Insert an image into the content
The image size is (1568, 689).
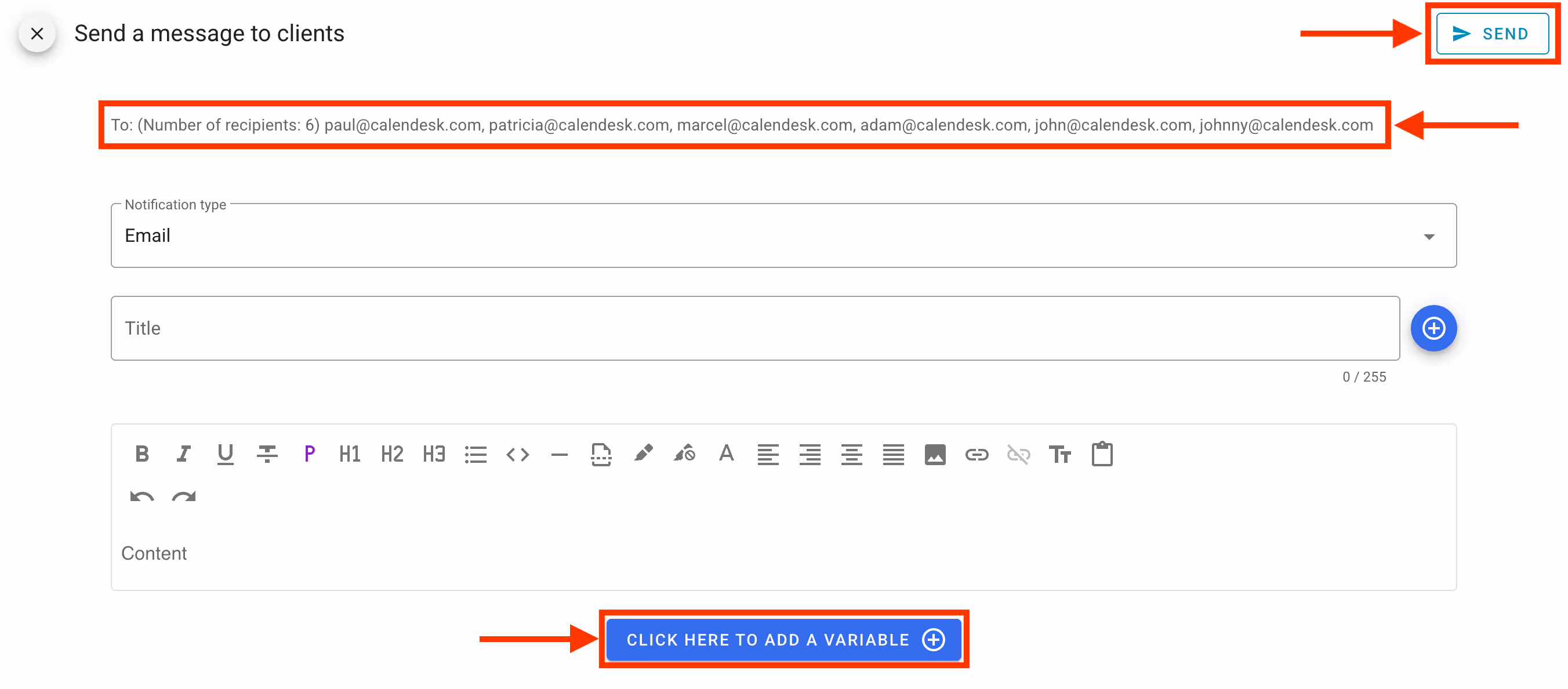[935, 454]
